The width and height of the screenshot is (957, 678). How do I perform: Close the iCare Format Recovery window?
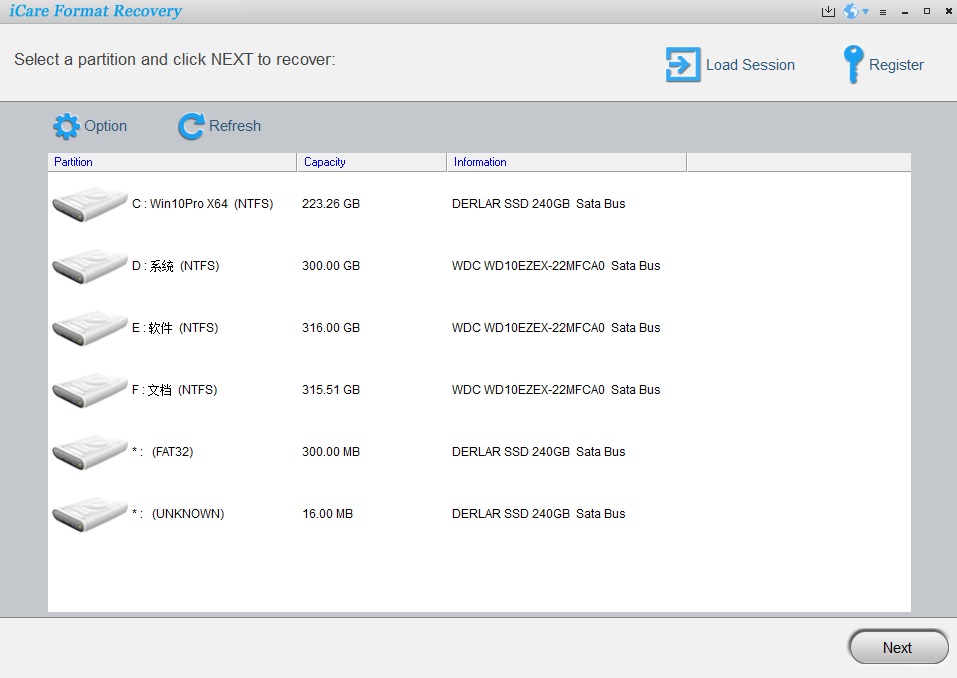948,11
